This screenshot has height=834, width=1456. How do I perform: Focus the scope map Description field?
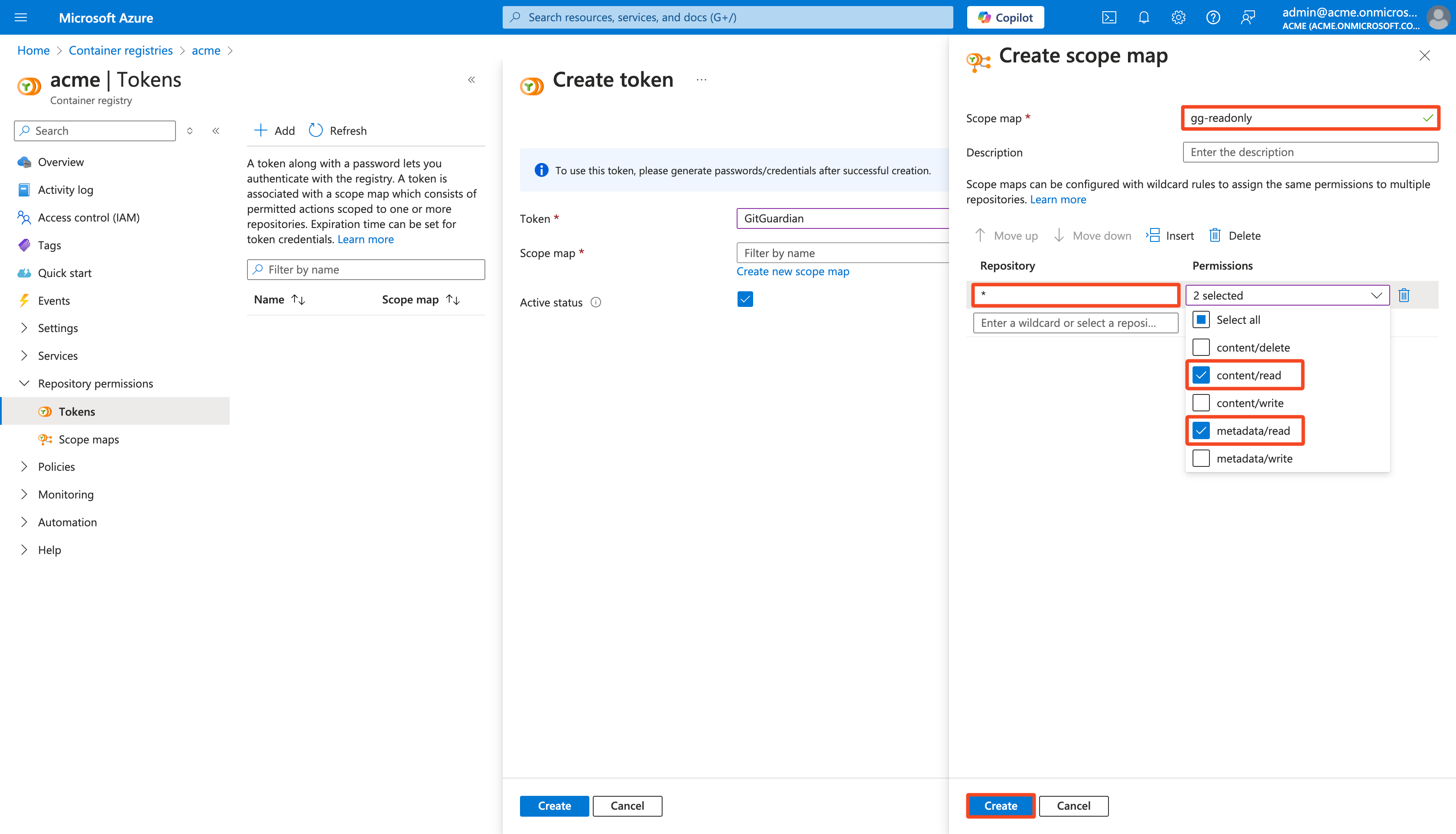pos(1310,152)
